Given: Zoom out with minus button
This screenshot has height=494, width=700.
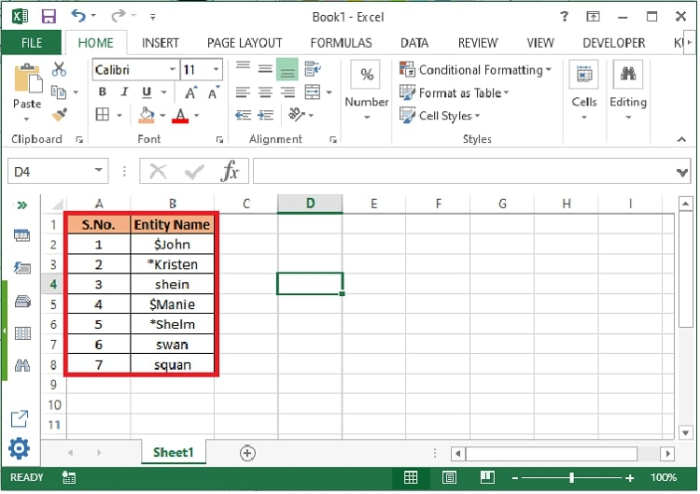Looking at the screenshot, I should coord(515,478).
